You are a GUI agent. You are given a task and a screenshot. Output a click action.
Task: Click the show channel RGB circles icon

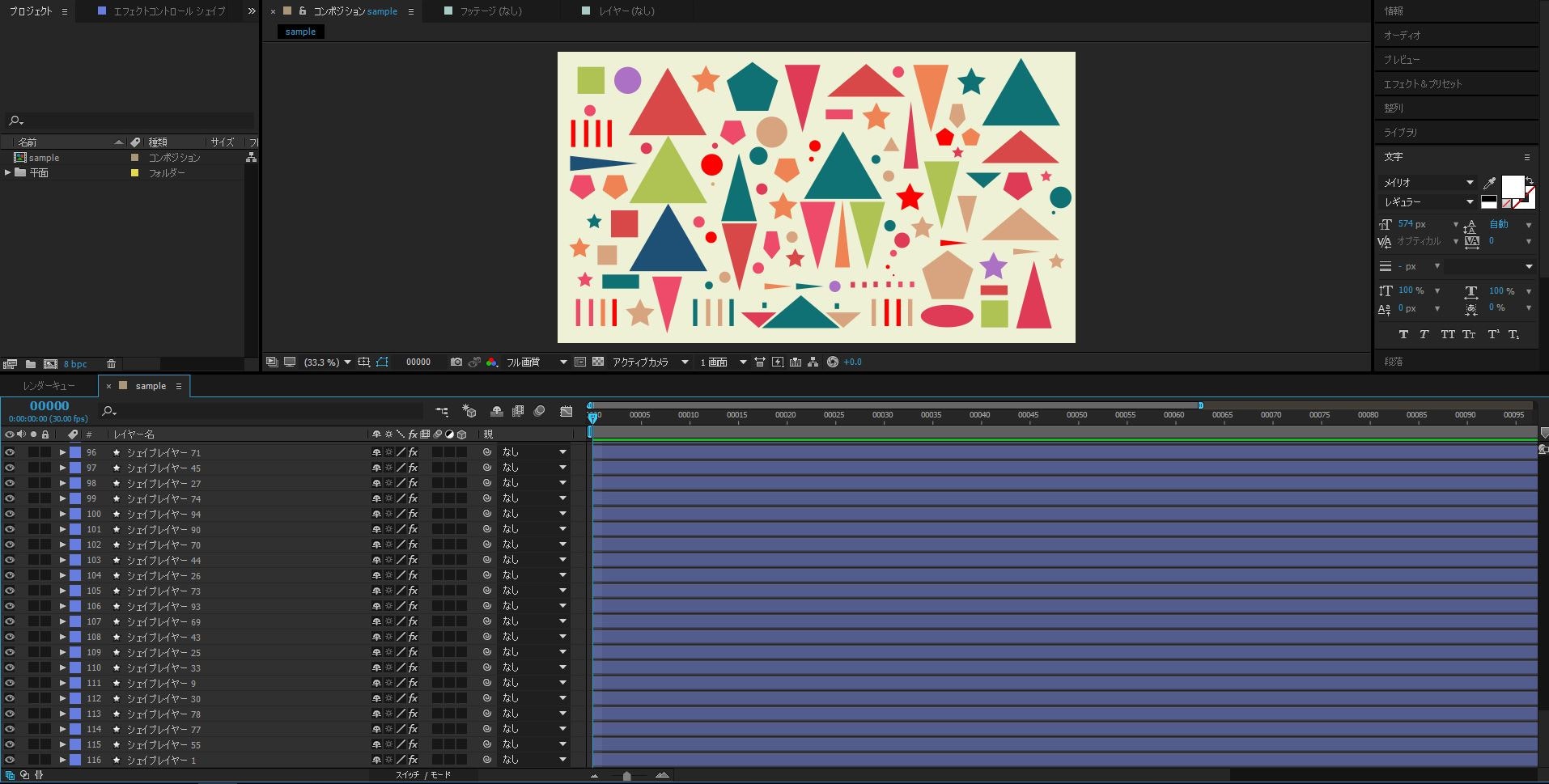[491, 362]
